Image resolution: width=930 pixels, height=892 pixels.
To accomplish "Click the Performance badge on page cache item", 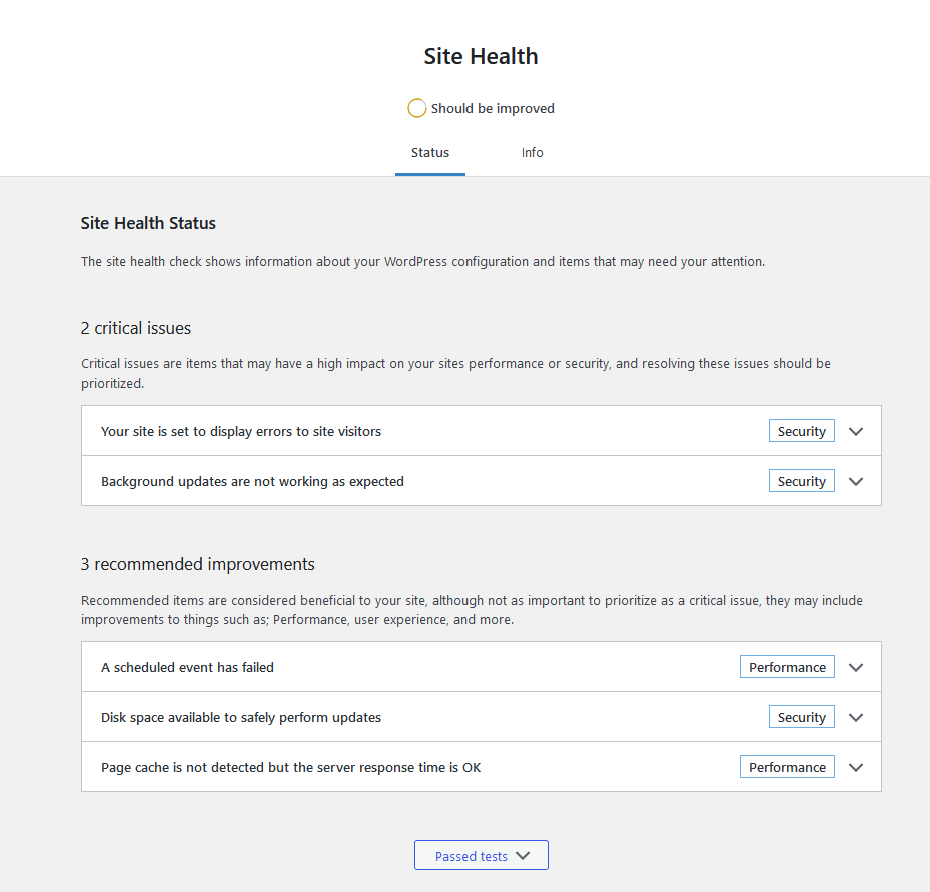I will [x=787, y=766].
